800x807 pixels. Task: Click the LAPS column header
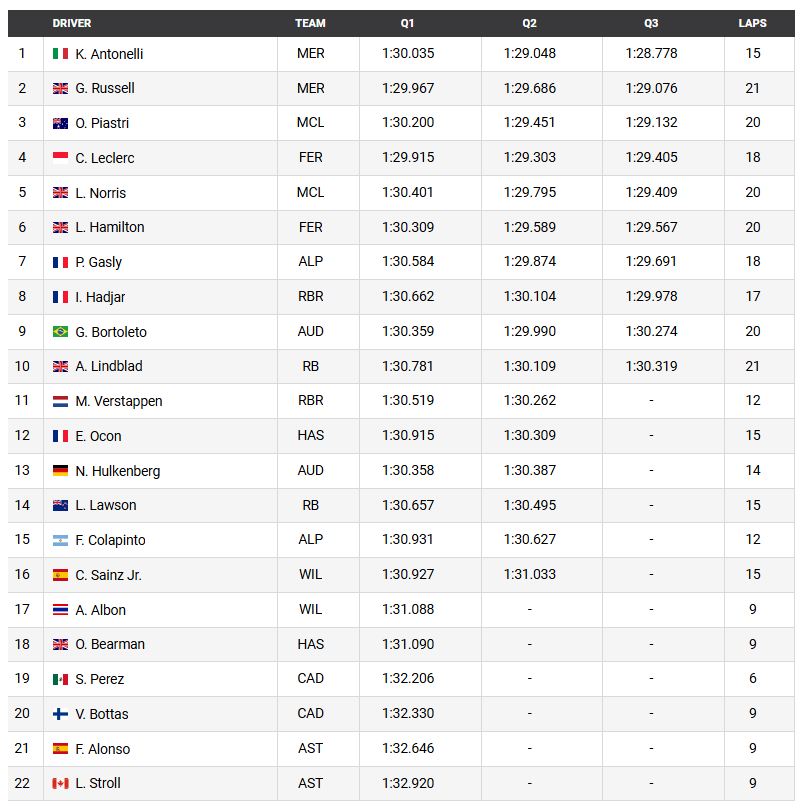(752, 23)
